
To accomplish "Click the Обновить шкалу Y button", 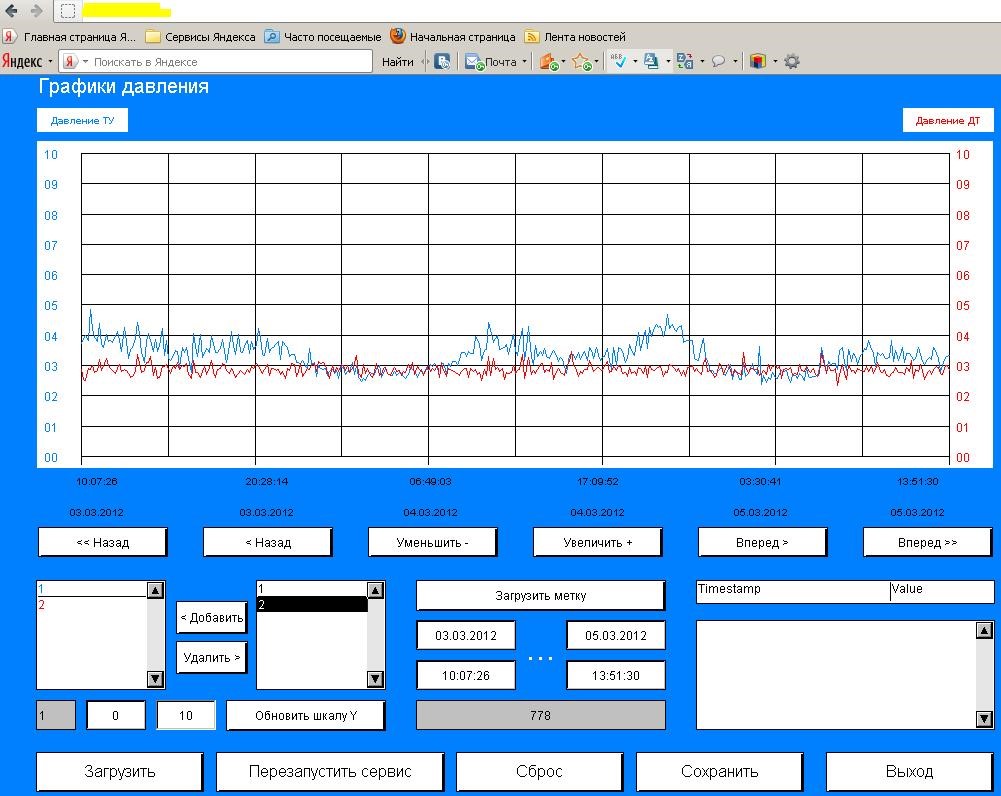I will click(x=305, y=716).
